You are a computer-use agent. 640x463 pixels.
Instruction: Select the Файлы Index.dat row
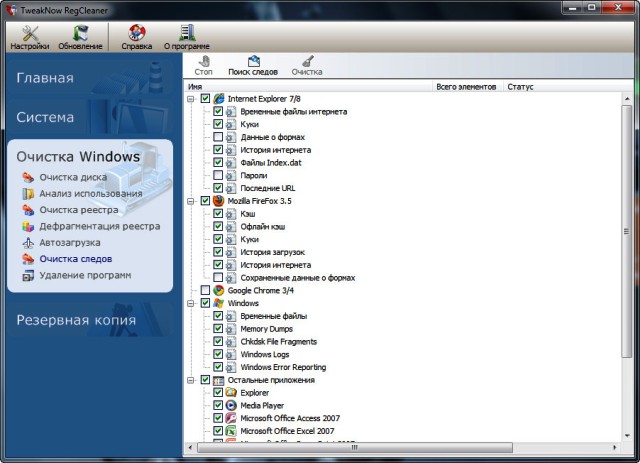[x=271, y=162]
